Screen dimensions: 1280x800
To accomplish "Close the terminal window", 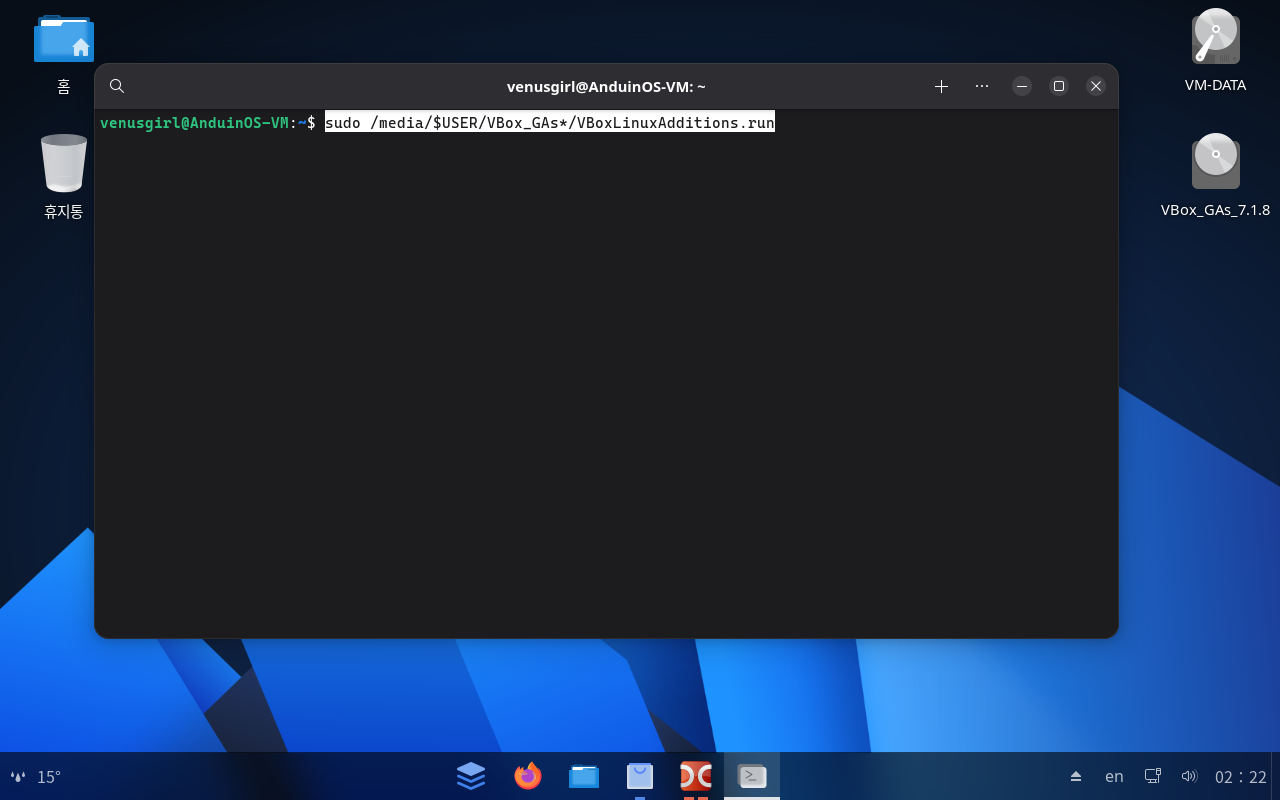I will 1096,86.
